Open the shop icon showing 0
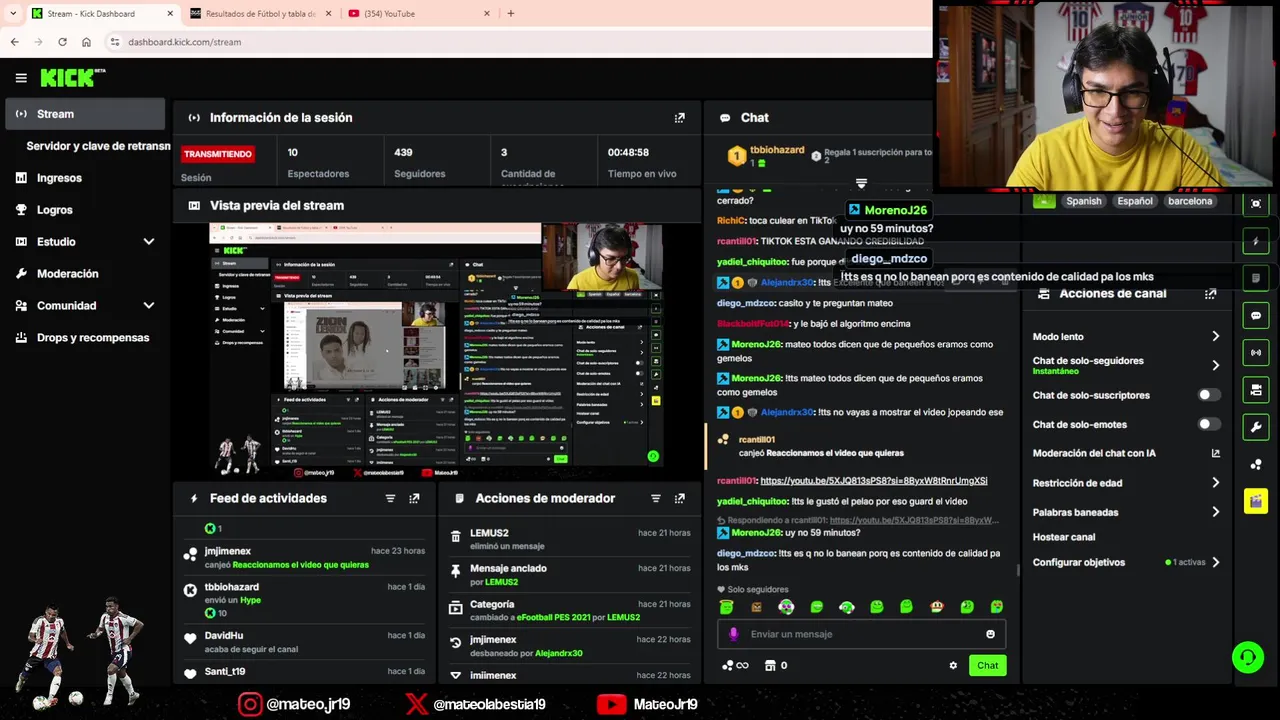Screen dimensions: 1280x720 (776, 665)
